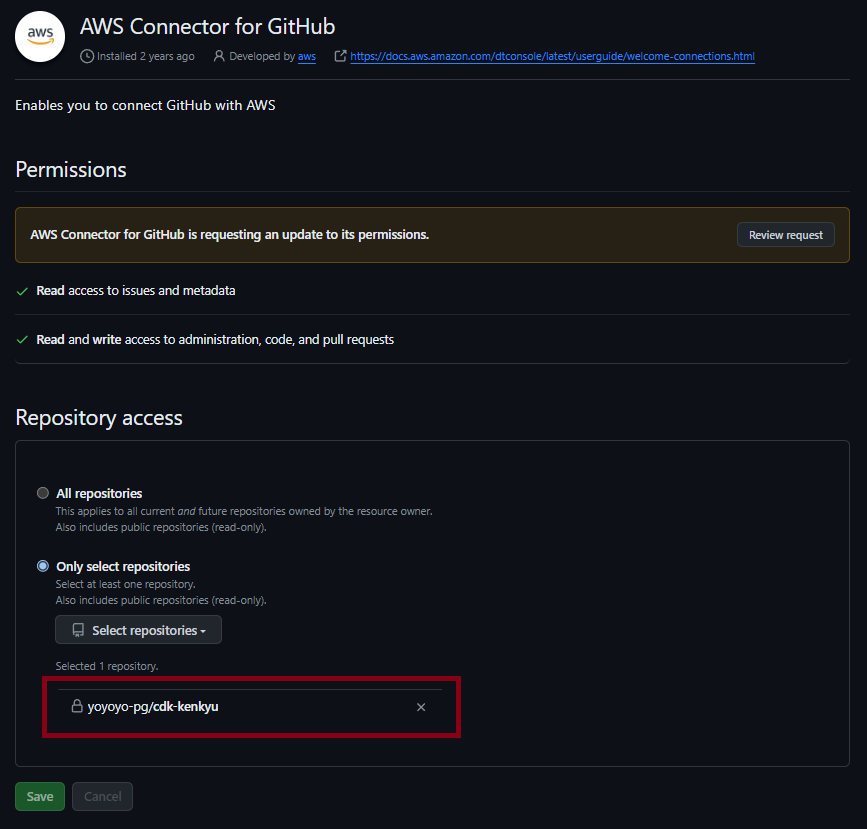Open the aws developer profile link
867x829 pixels.
click(306, 56)
